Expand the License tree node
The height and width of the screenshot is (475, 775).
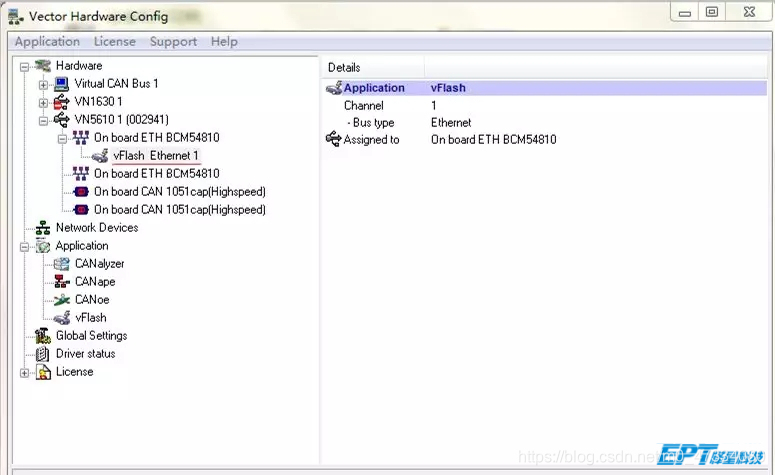pos(24,373)
